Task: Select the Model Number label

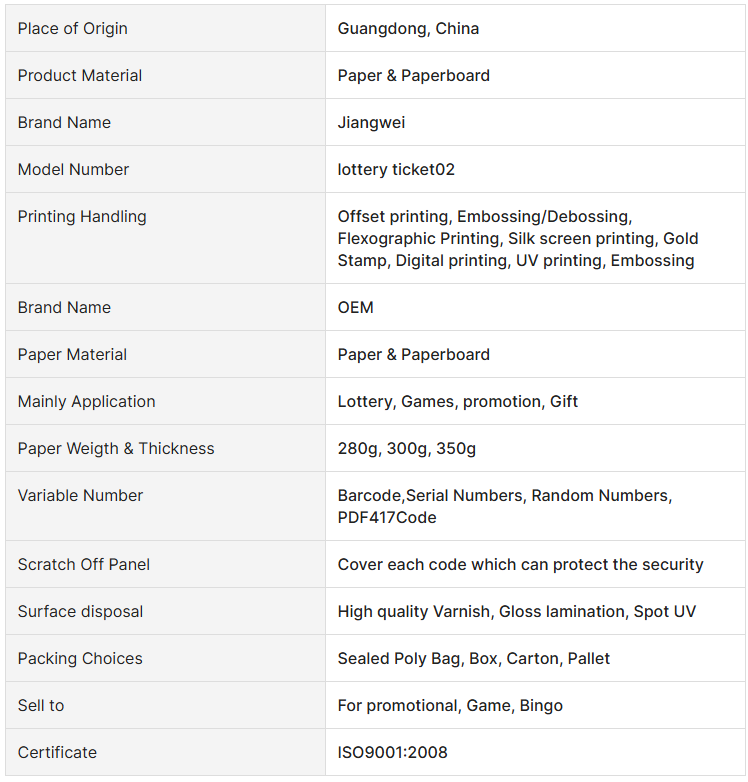Action: pos(73,169)
